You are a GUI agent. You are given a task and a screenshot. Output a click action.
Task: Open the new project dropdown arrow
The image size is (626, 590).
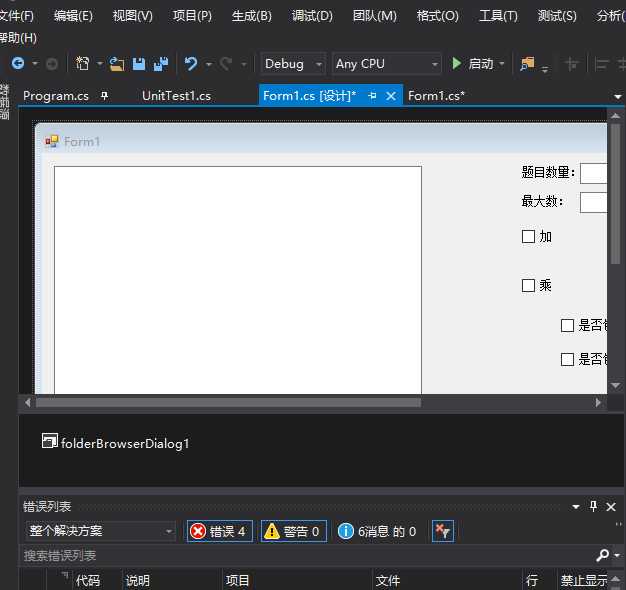[x=99, y=64]
